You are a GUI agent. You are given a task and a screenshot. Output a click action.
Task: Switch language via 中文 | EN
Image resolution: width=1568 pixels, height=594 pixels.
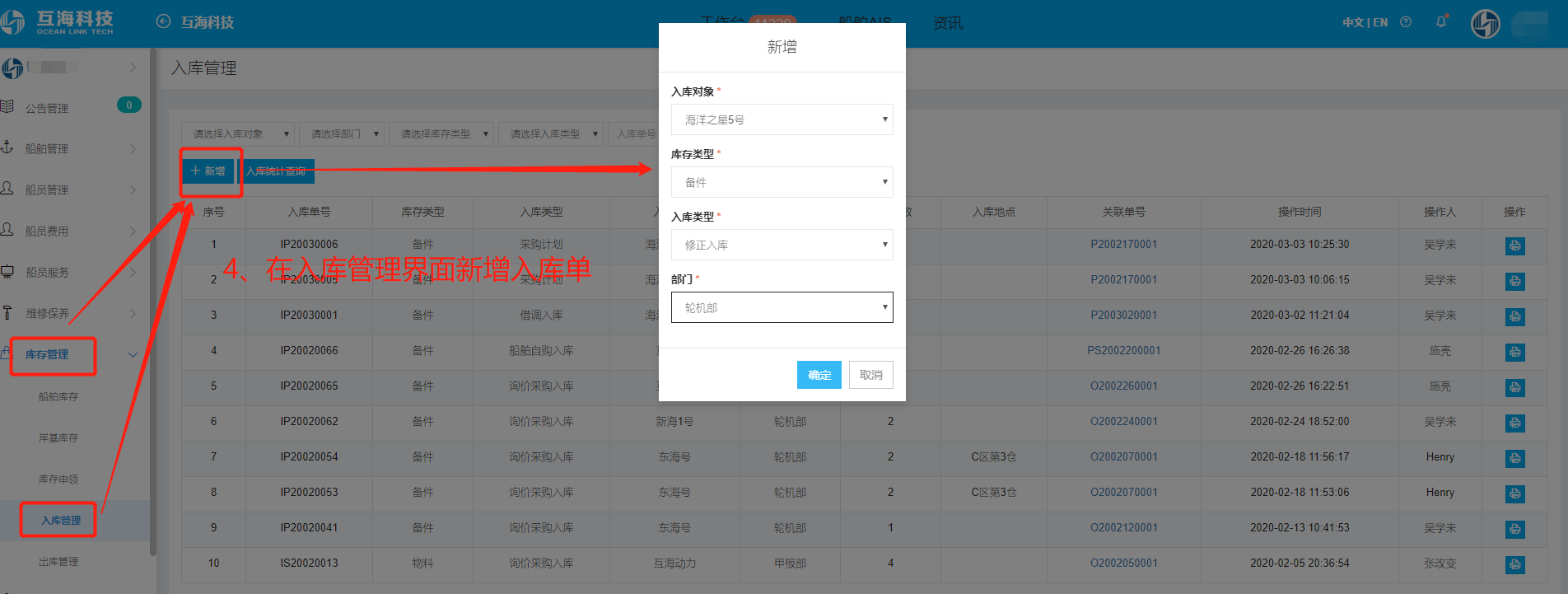[x=1365, y=22]
